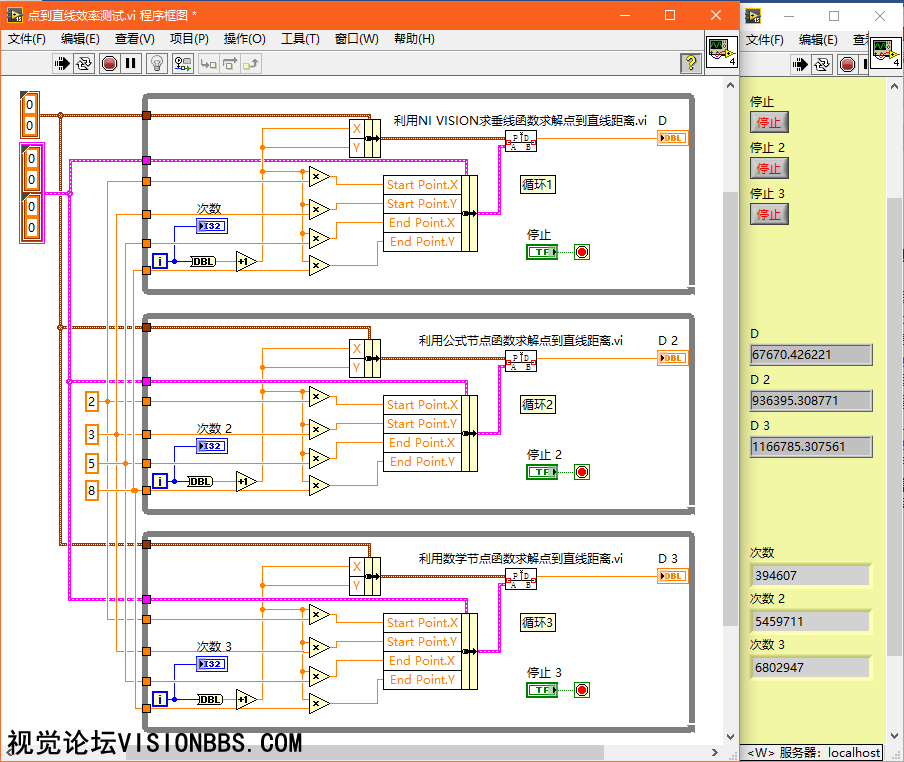The height and width of the screenshot is (762, 904).
Task: Toggle the Retain Wire Values button
Action: click(x=182, y=63)
